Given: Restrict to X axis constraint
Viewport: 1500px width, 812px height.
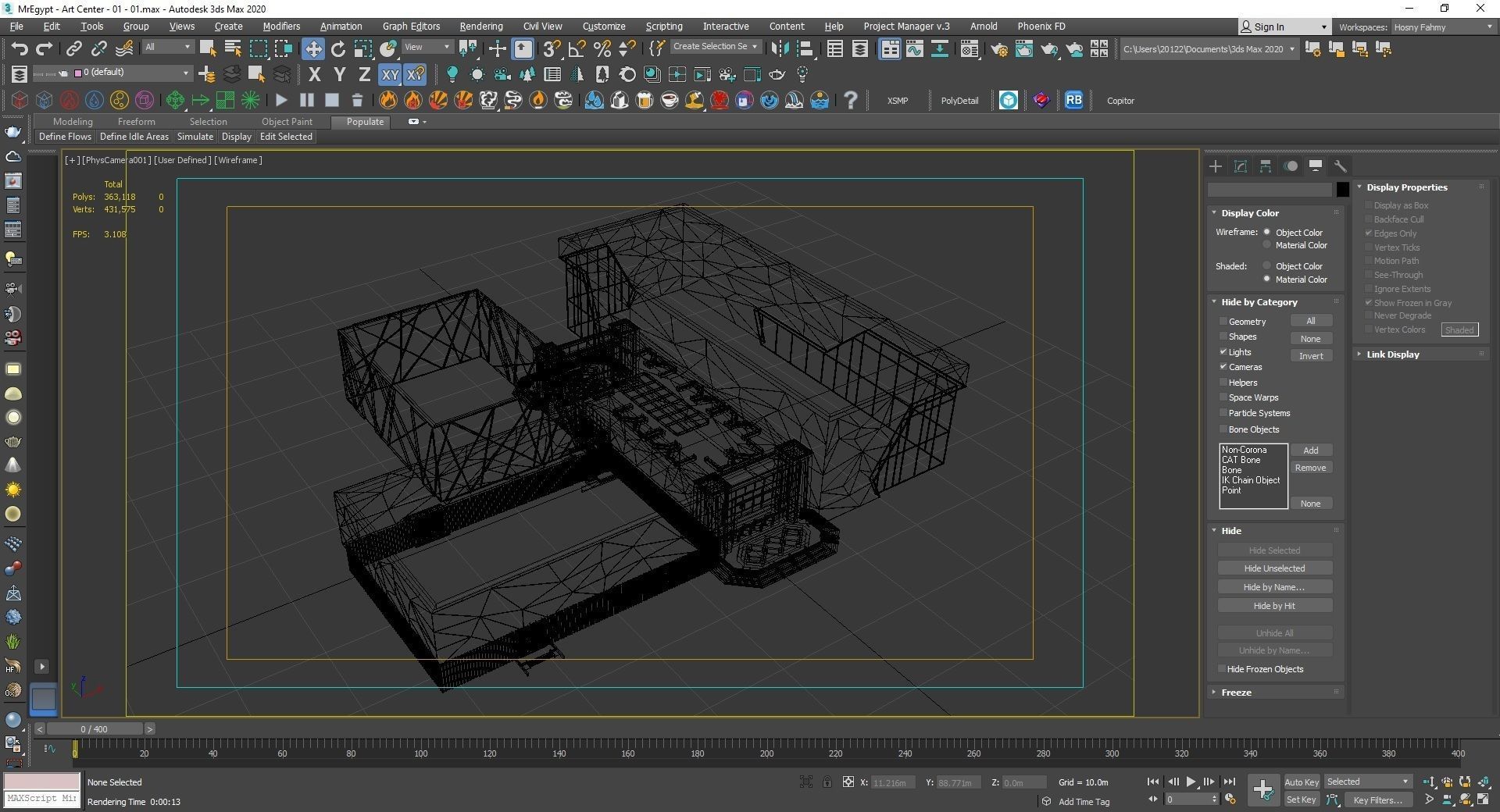Looking at the screenshot, I should point(314,75).
